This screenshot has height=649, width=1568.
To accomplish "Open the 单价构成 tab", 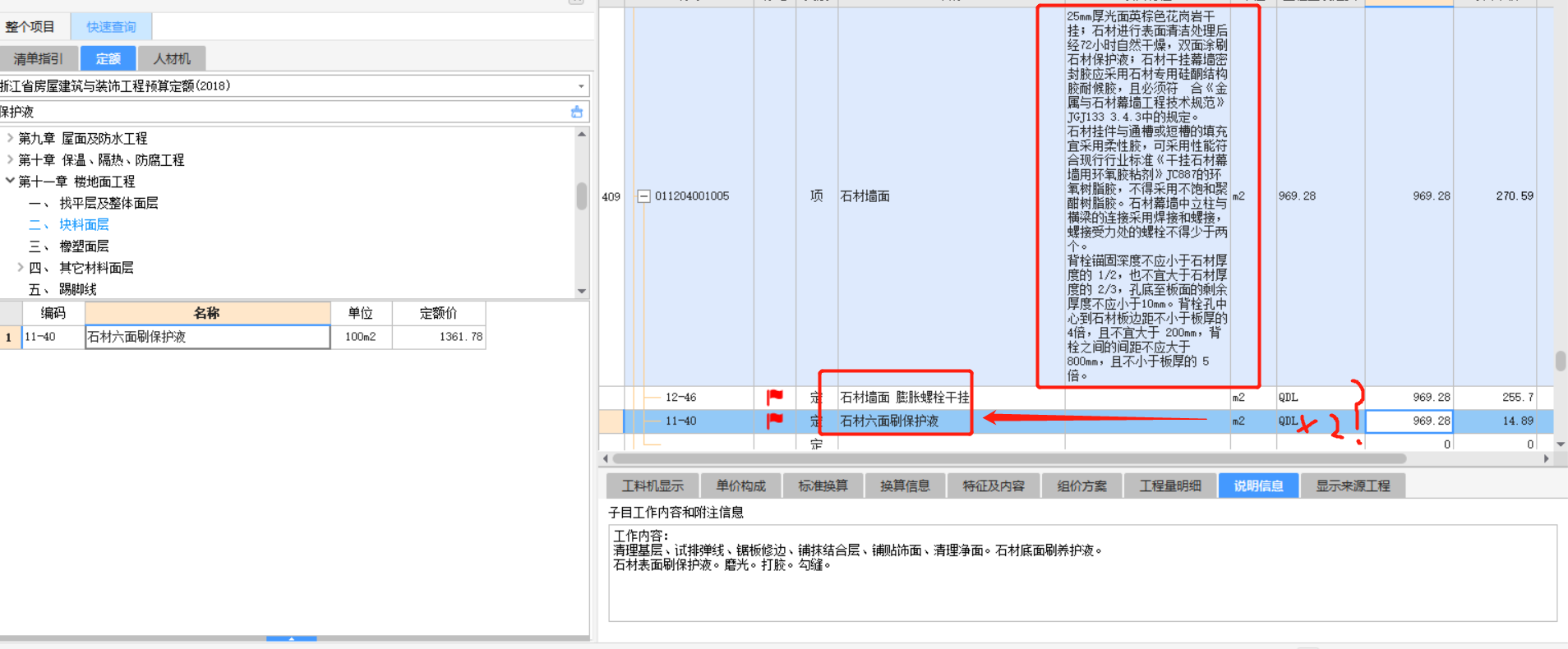I will 740,486.
